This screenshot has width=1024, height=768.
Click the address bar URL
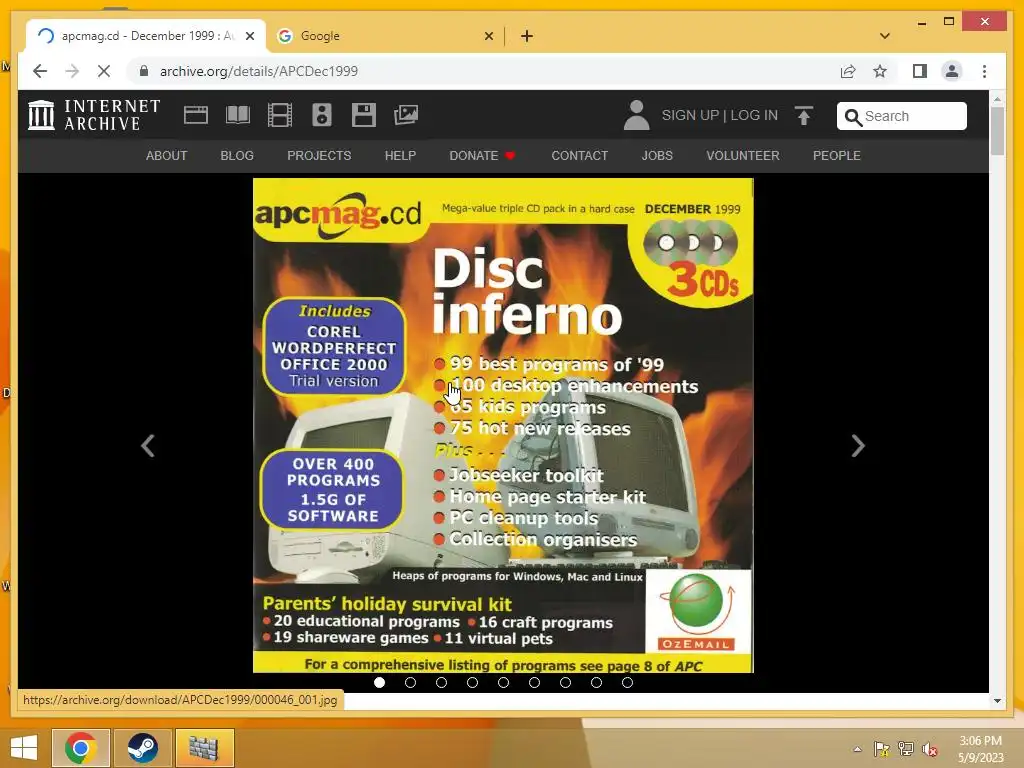[x=259, y=71]
